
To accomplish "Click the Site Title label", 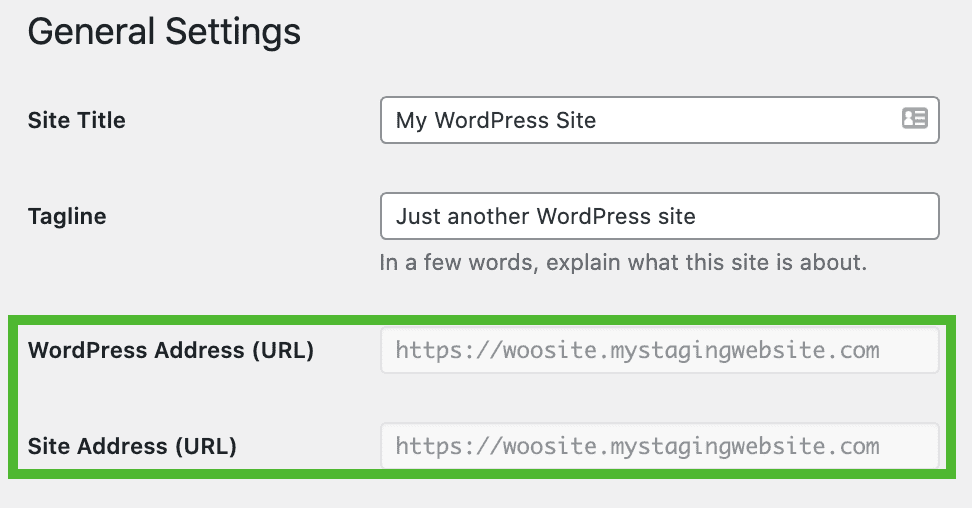I will [x=76, y=120].
